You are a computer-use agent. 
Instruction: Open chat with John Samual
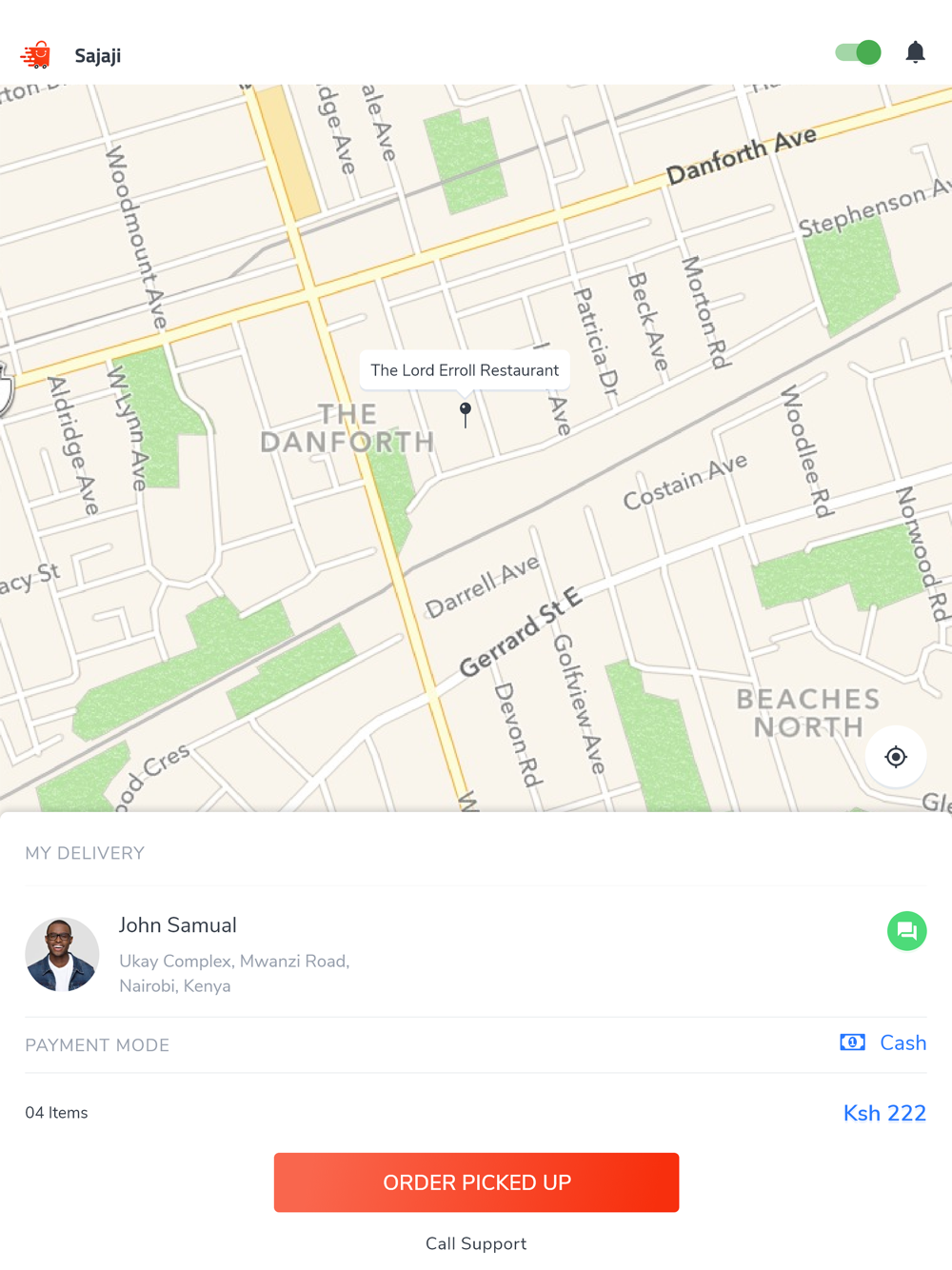[x=906, y=931]
